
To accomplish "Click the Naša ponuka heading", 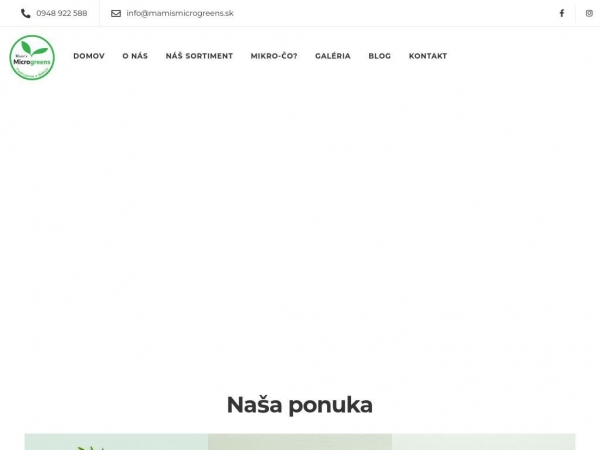I will (299, 405).
